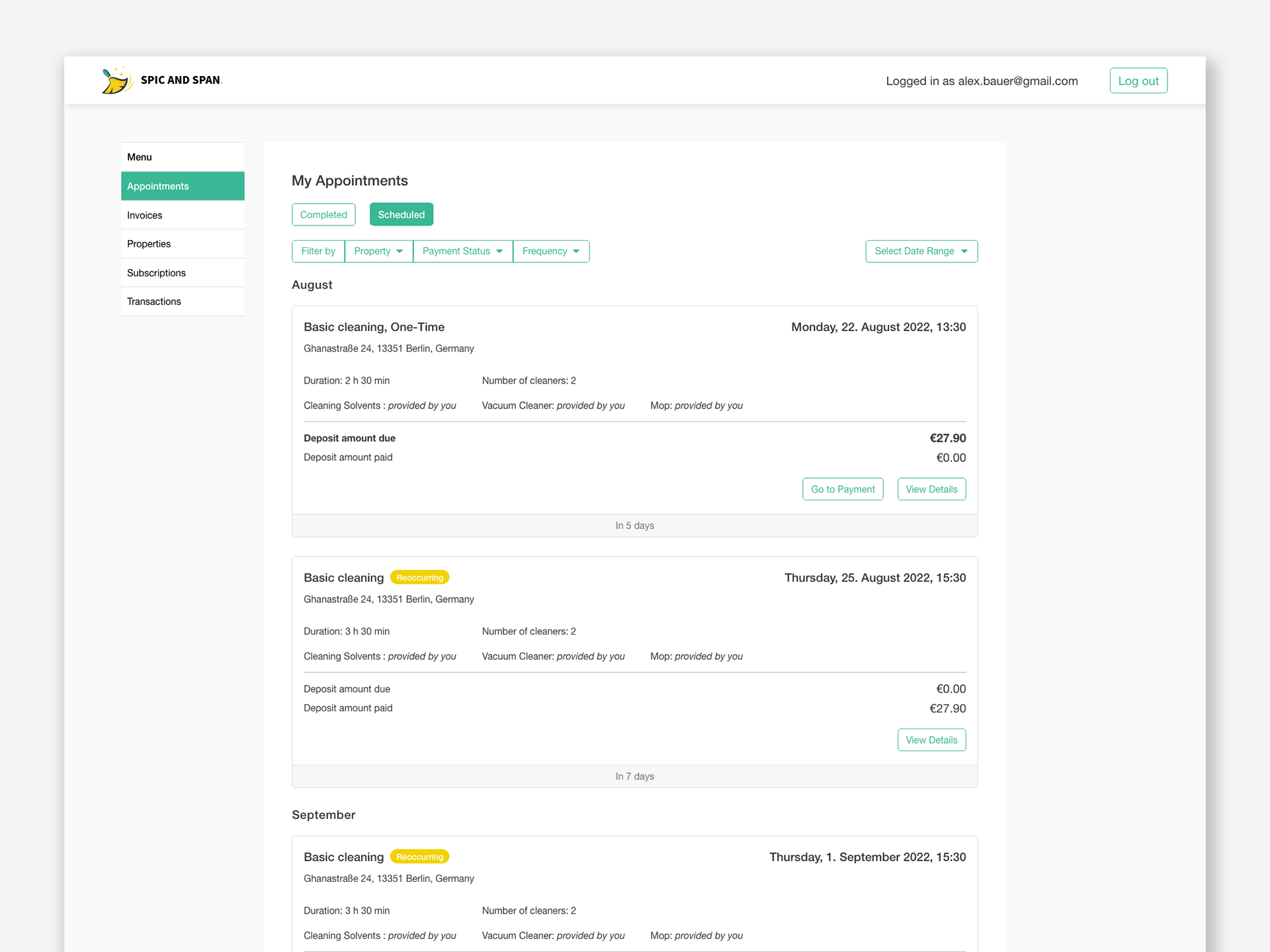Image resolution: width=1270 pixels, height=952 pixels.
Task: Click the Reoccurring badge on 1. September appointment
Action: (x=419, y=857)
